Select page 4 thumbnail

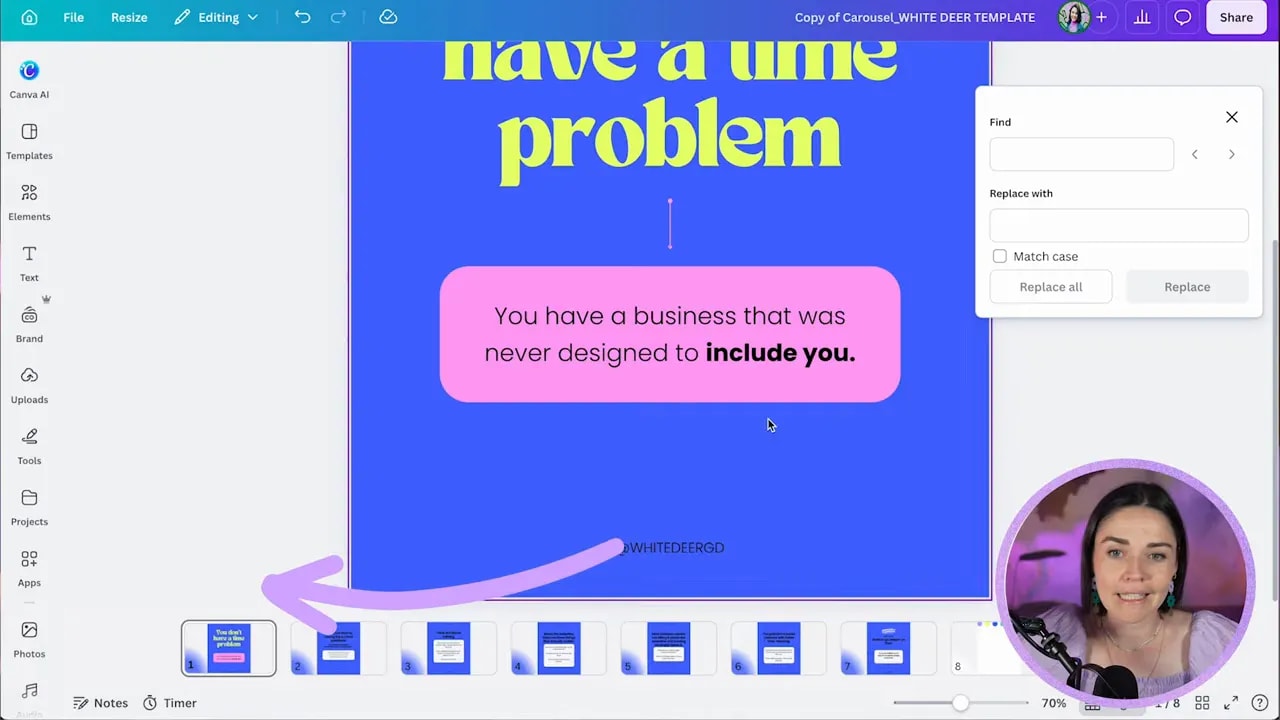pyautogui.click(x=558, y=648)
